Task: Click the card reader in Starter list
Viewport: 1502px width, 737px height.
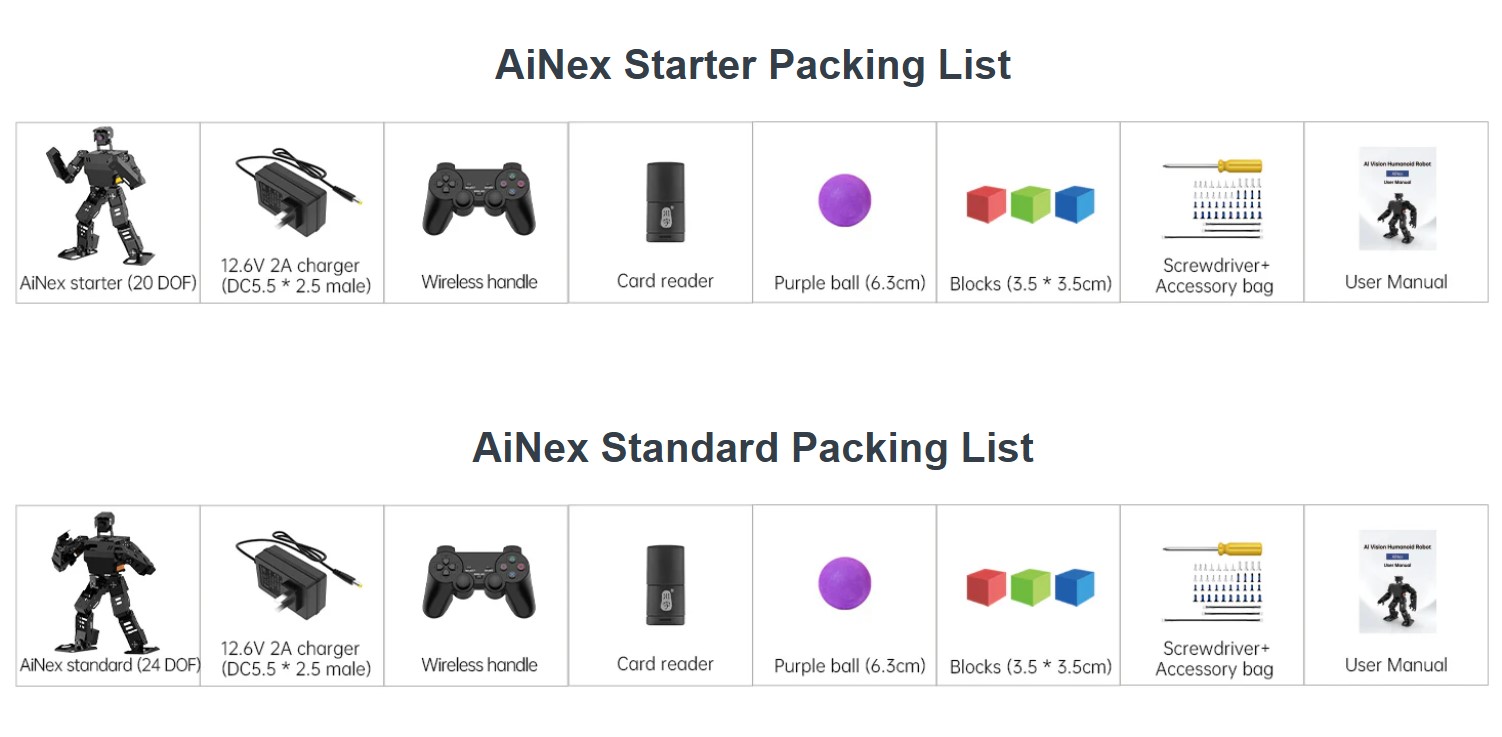Action: [665, 202]
